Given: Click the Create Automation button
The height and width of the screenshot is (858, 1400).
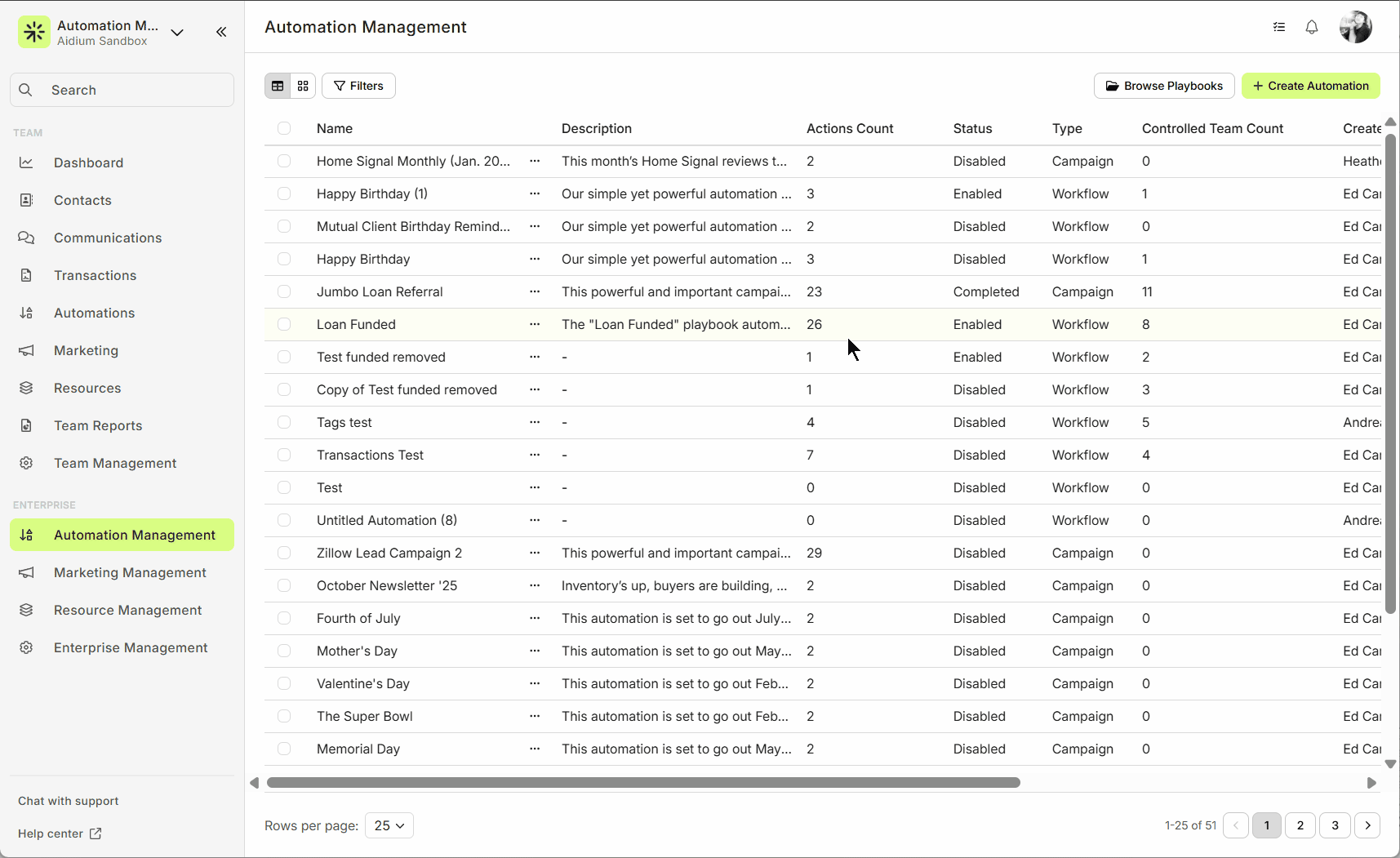Looking at the screenshot, I should (1310, 86).
